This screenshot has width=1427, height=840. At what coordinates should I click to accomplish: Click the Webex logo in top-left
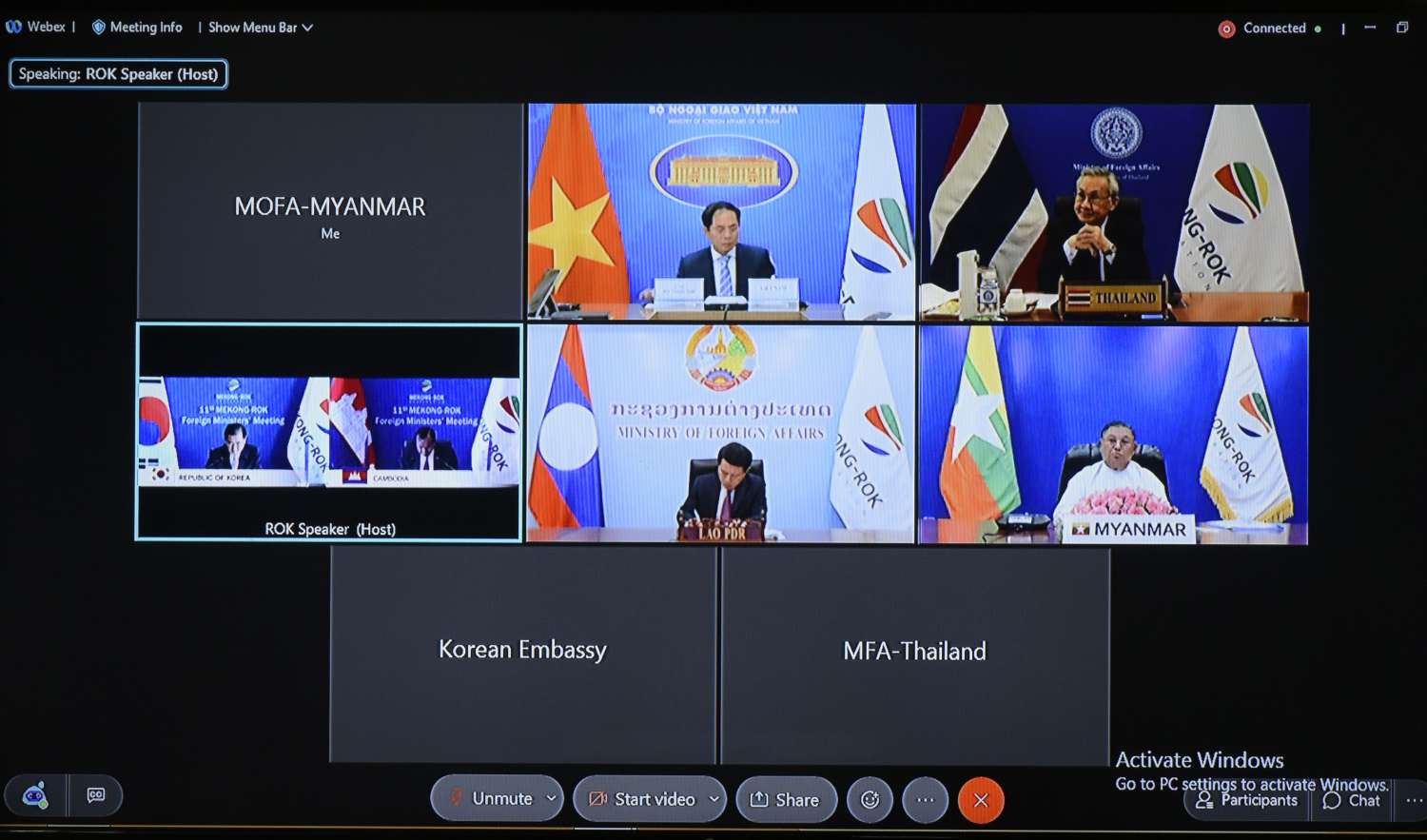[14, 28]
